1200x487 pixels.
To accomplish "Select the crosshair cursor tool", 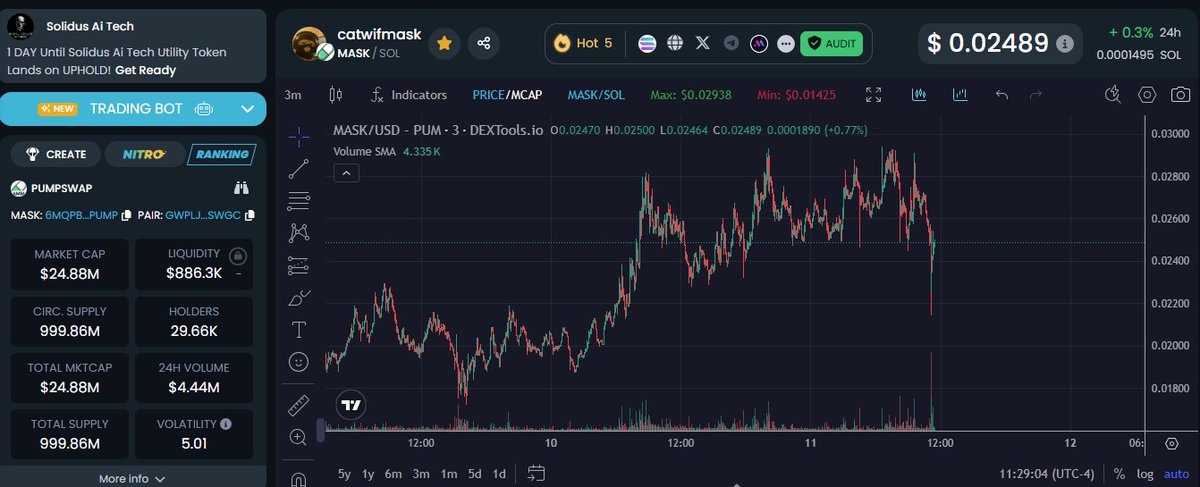I will click(x=299, y=136).
